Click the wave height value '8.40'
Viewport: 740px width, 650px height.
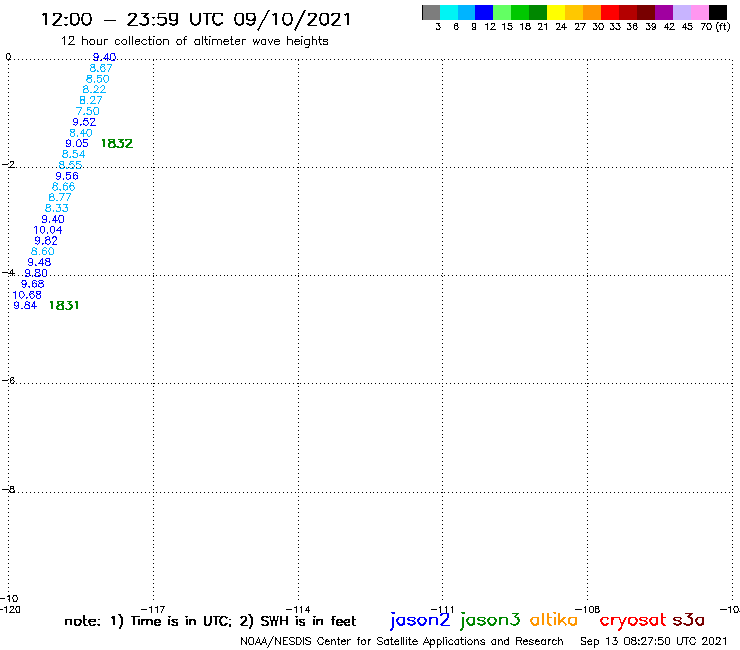pos(81,133)
